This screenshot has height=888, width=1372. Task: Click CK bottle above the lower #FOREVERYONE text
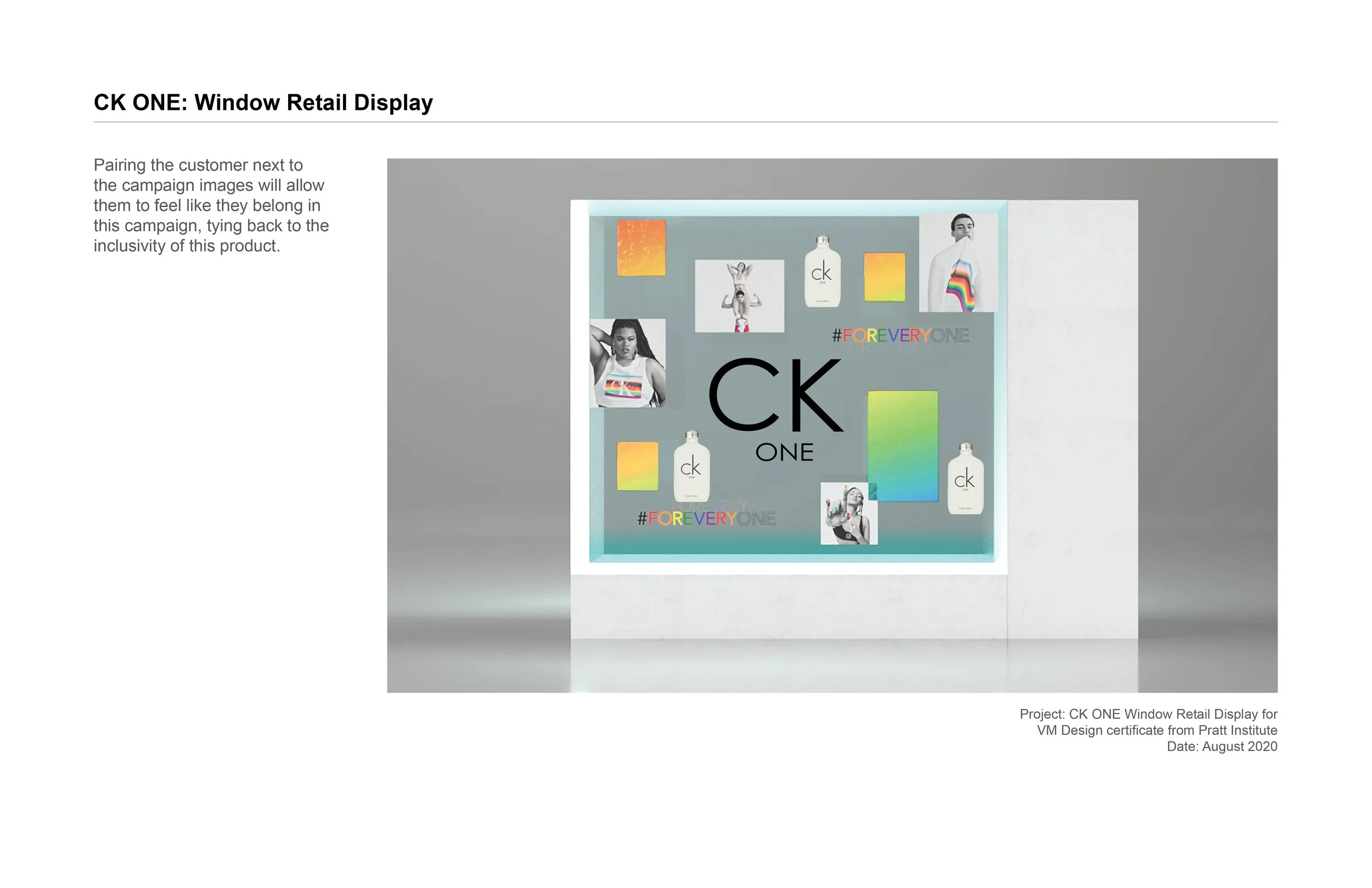tap(691, 467)
